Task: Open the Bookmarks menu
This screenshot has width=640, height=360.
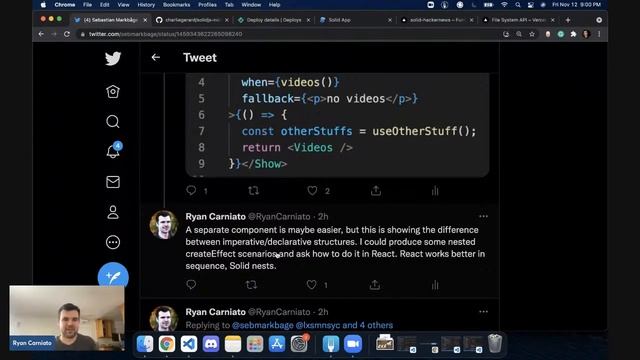Action: [176, 5]
